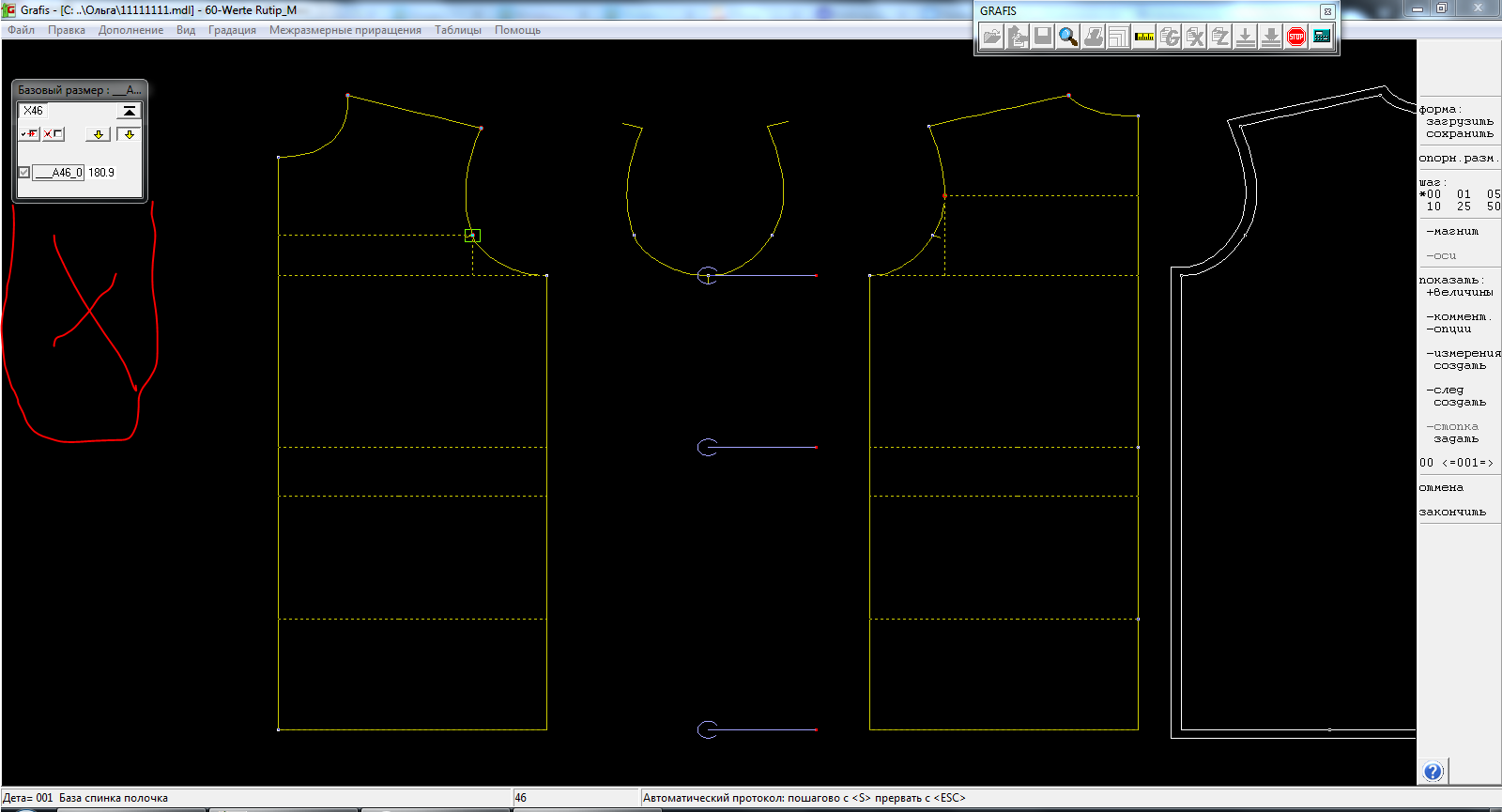The image size is (1502, 812).
Task: Click the right yellow down arrow button
Action: coord(130,134)
